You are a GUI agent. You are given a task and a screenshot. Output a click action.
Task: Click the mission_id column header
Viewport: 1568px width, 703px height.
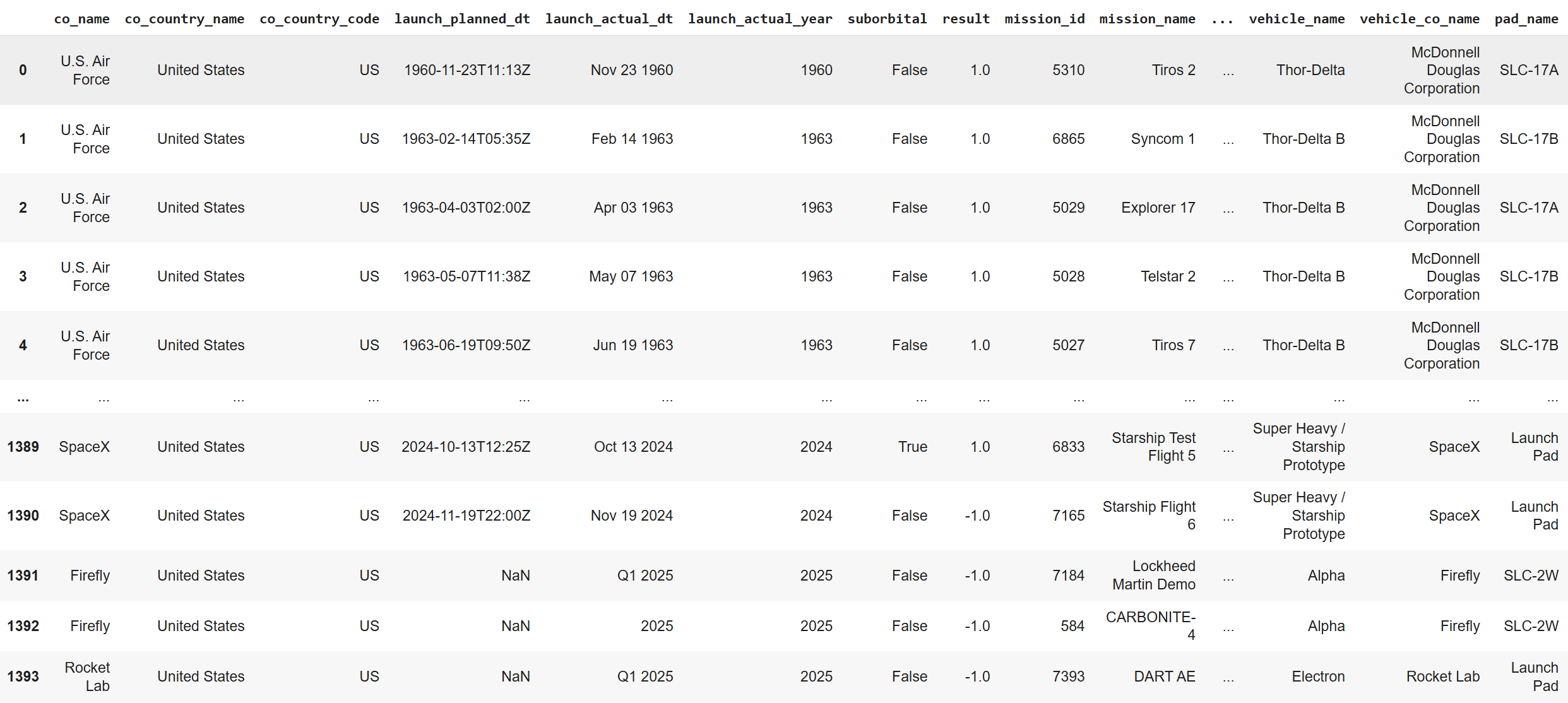click(1045, 19)
